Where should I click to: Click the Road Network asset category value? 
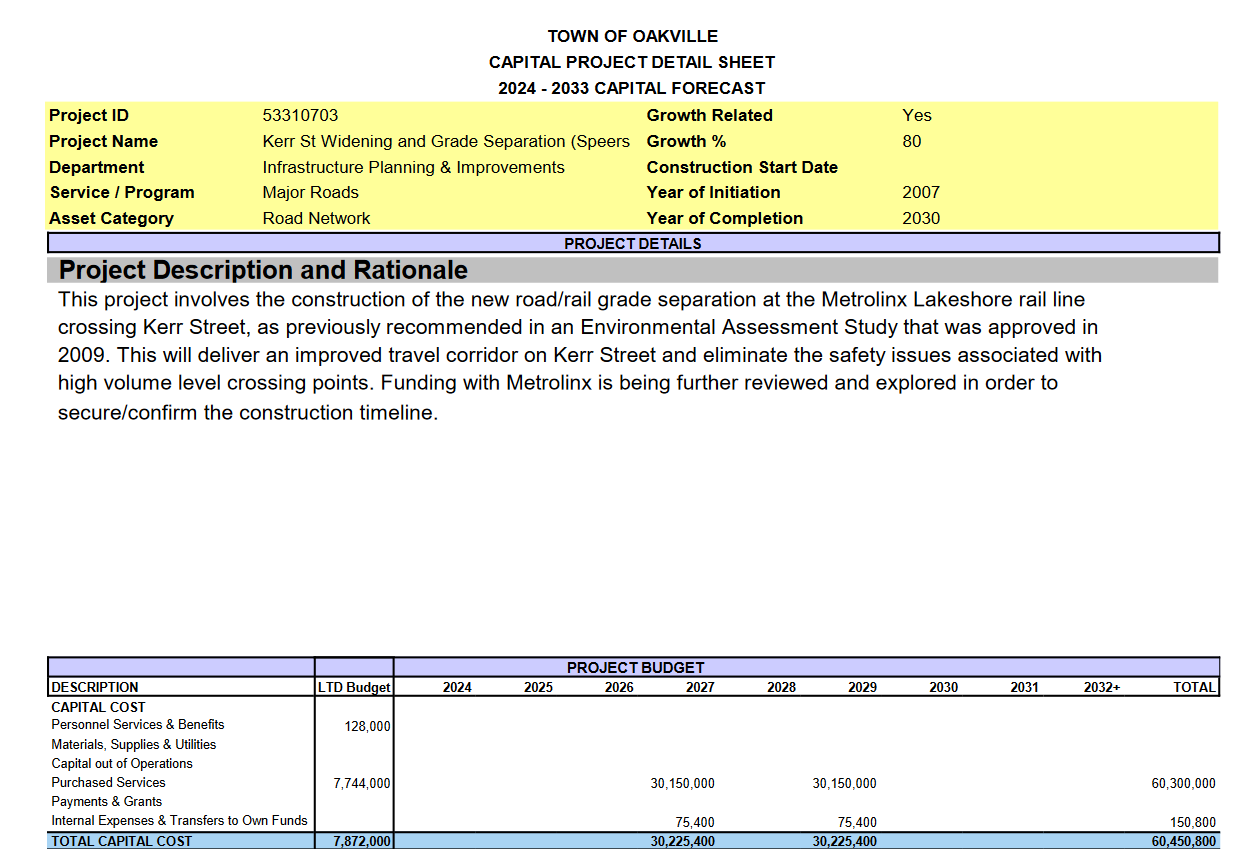tap(316, 218)
